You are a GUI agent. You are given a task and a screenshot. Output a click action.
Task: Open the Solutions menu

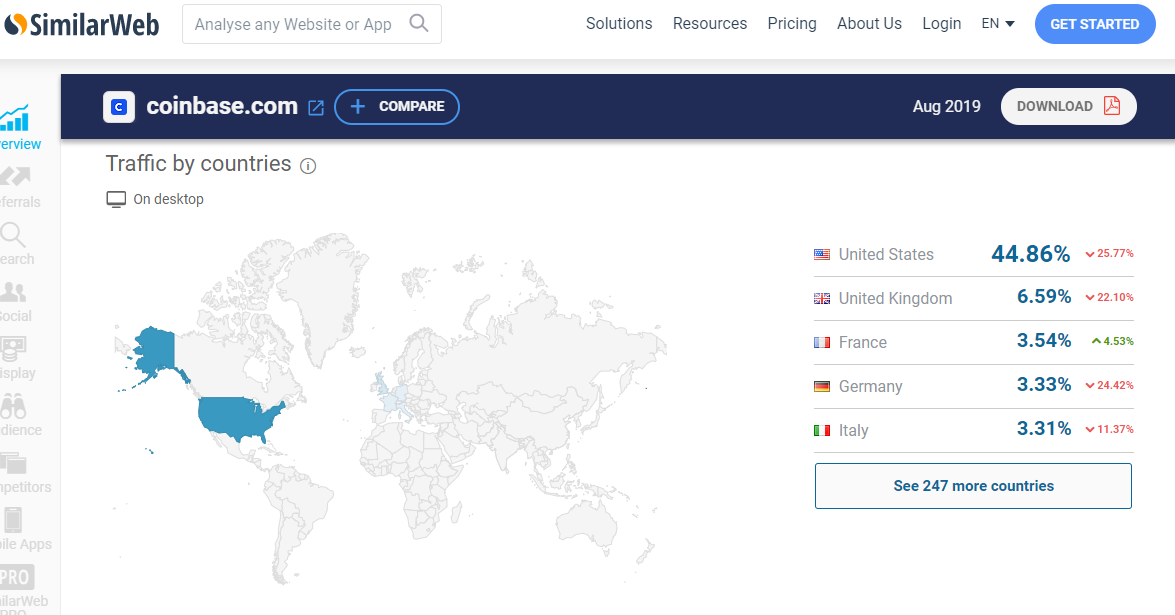coord(619,23)
